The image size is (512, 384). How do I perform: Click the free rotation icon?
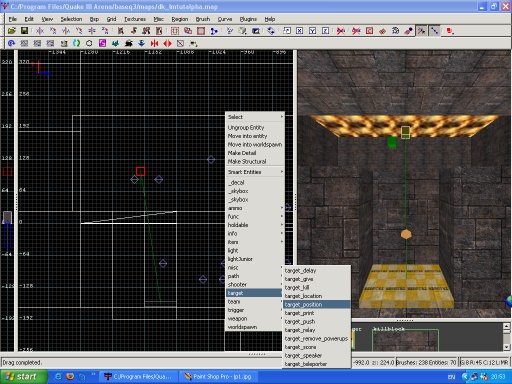coord(271,31)
